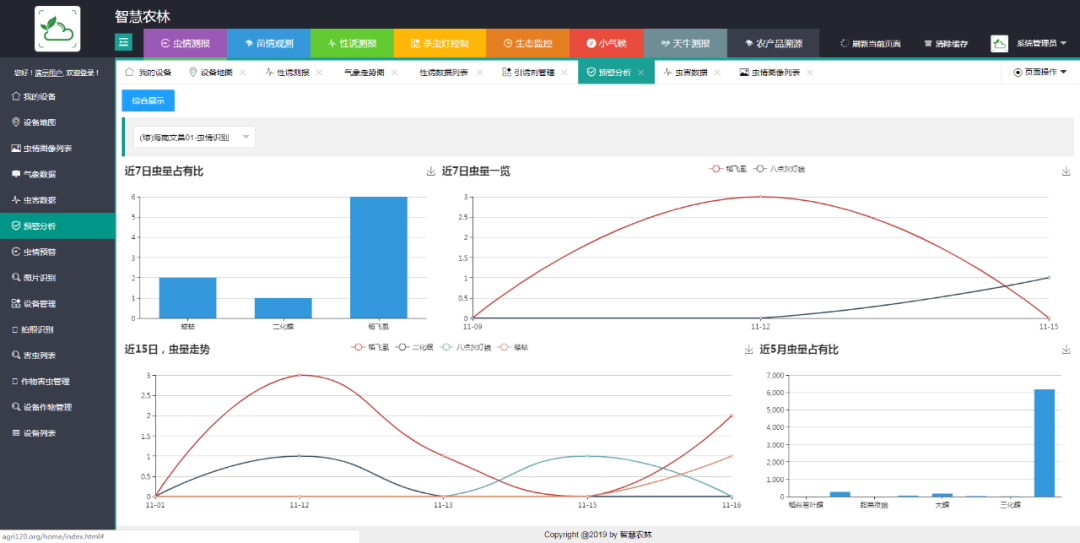Switch to the 性诱数据列表 page tab
The image size is (1080, 543).
(x=444, y=72)
